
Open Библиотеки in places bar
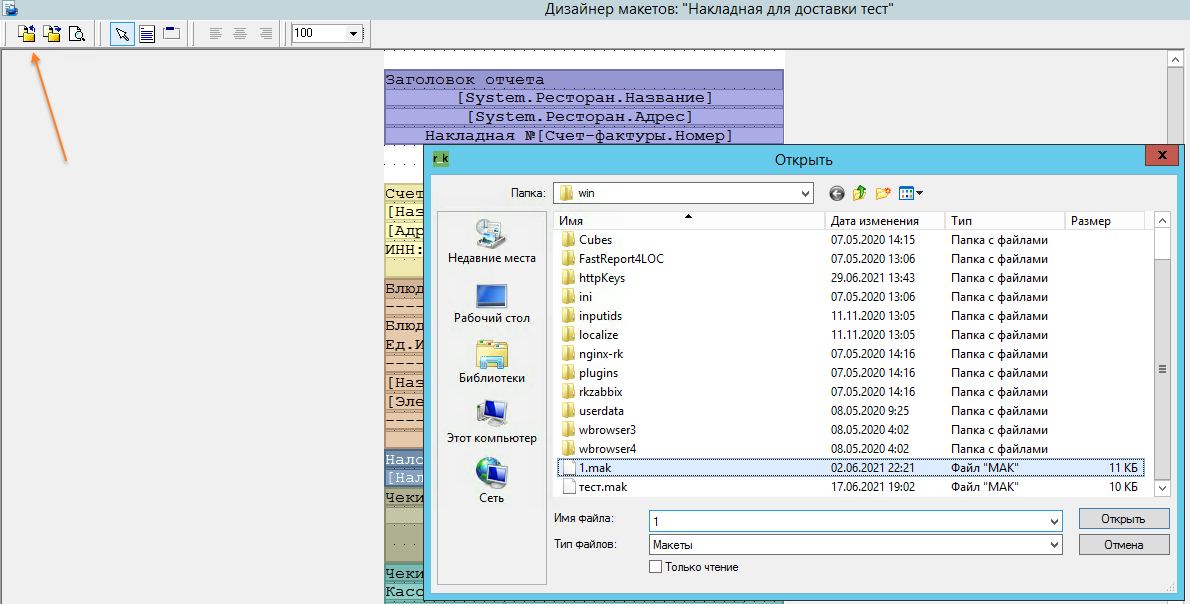(x=492, y=363)
